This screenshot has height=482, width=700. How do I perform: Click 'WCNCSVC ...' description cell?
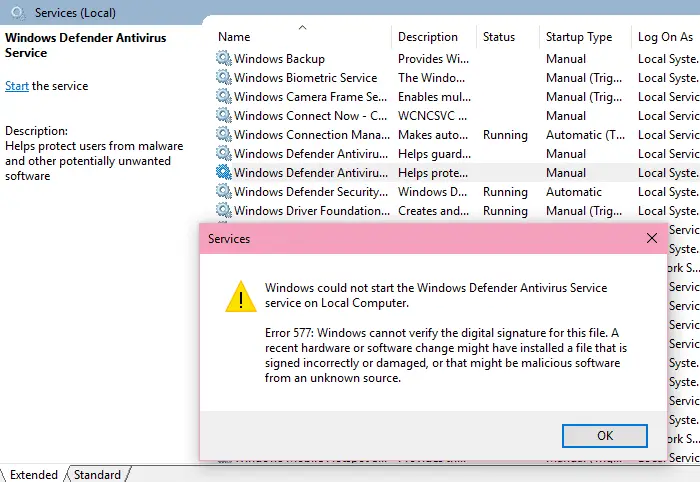click(x=432, y=116)
